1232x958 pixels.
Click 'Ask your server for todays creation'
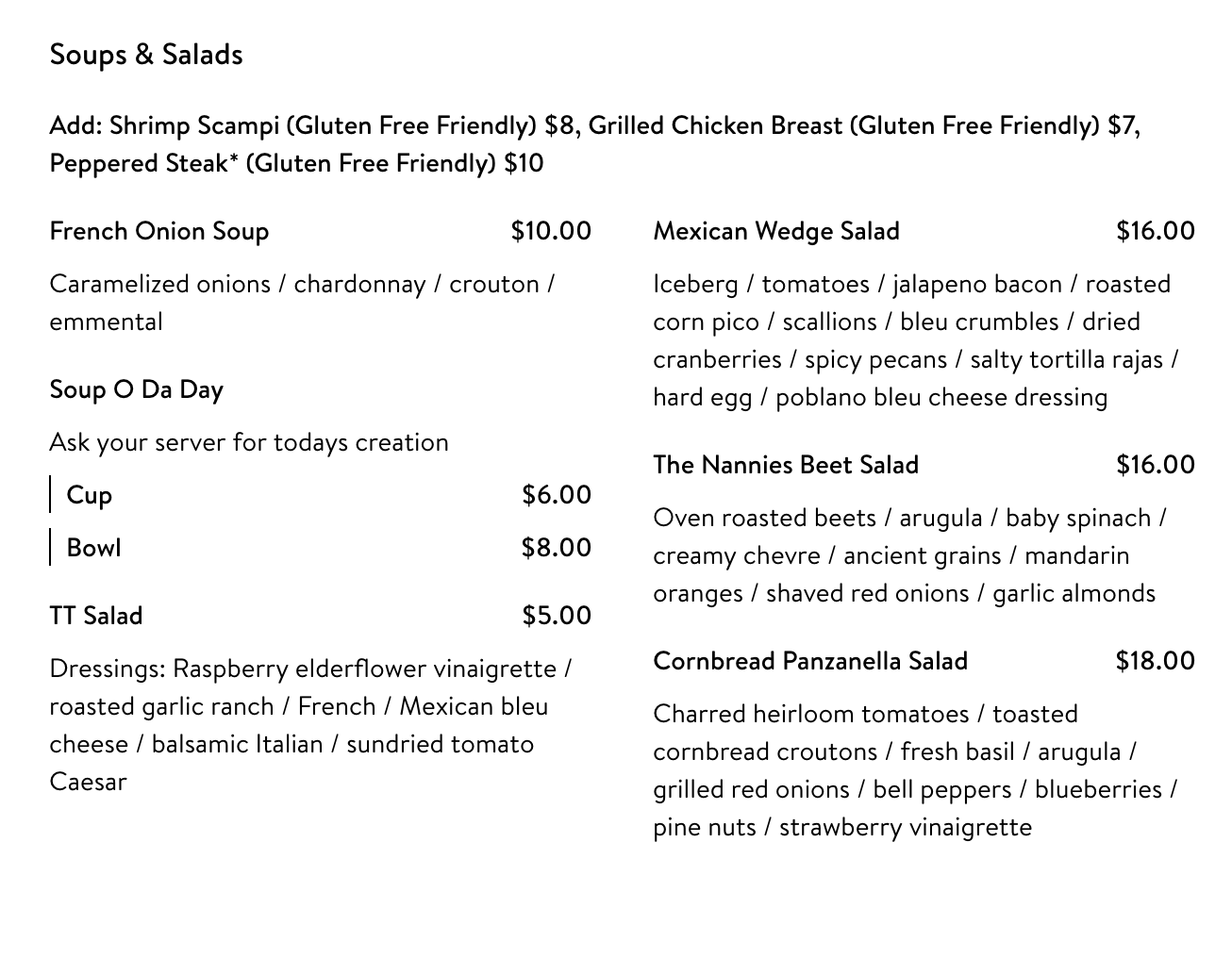[x=249, y=442]
